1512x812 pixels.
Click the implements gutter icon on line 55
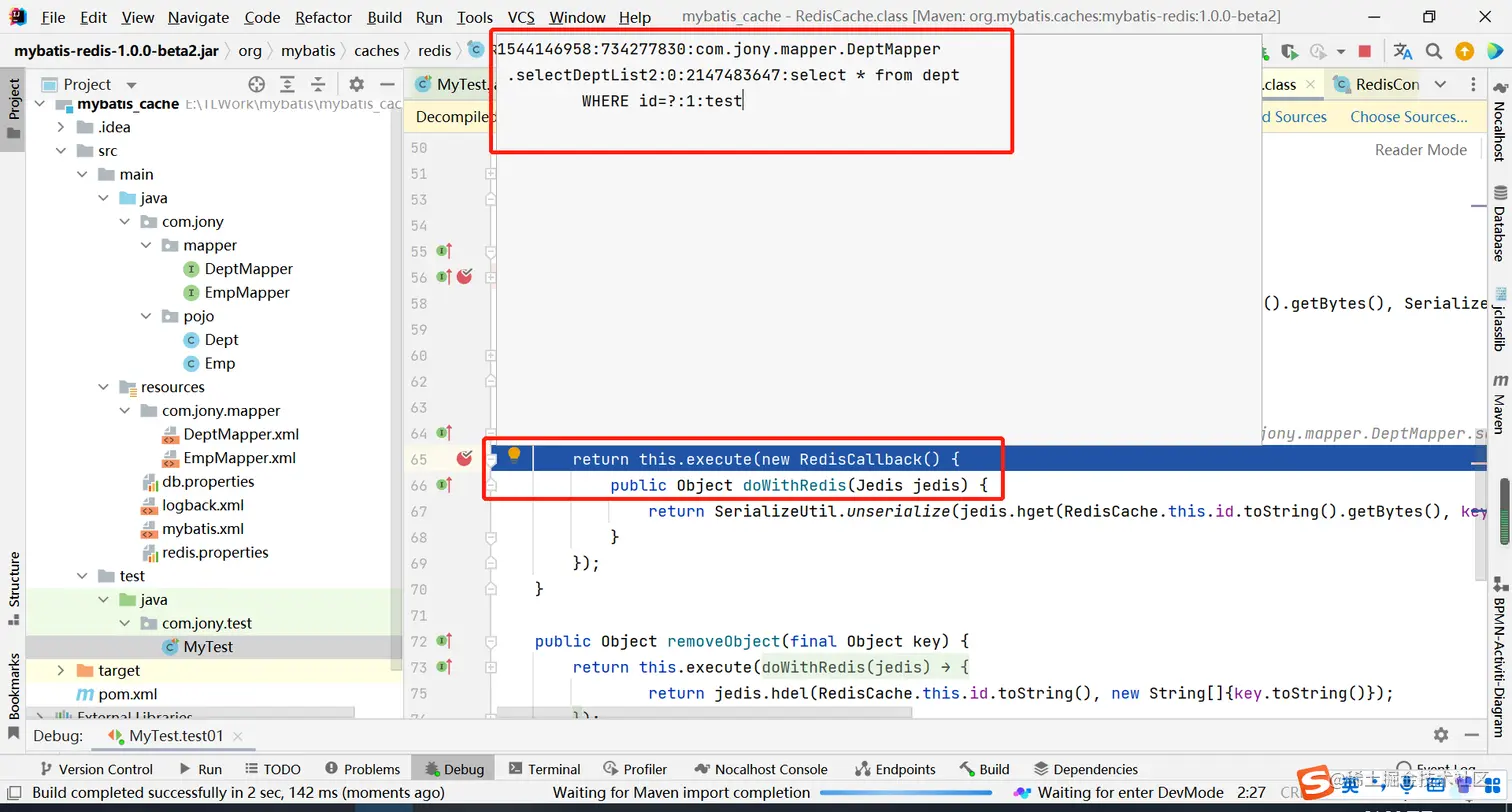[445, 251]
